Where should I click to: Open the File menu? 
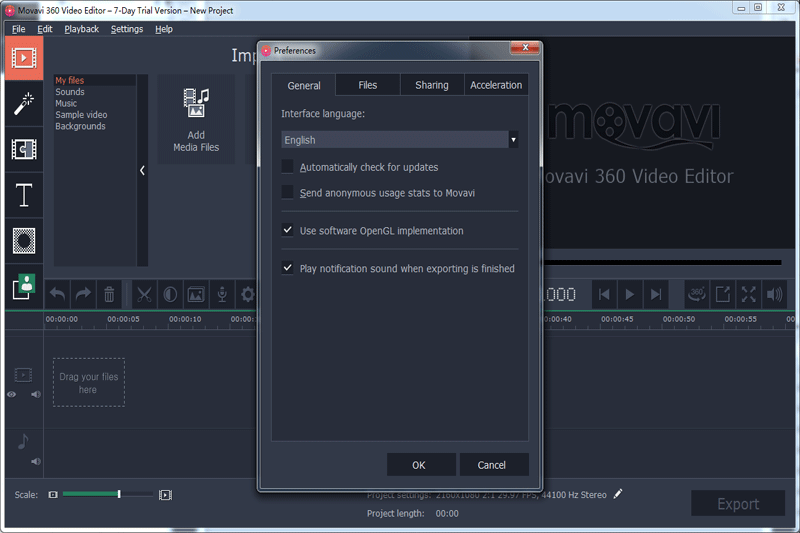(18, 29)
